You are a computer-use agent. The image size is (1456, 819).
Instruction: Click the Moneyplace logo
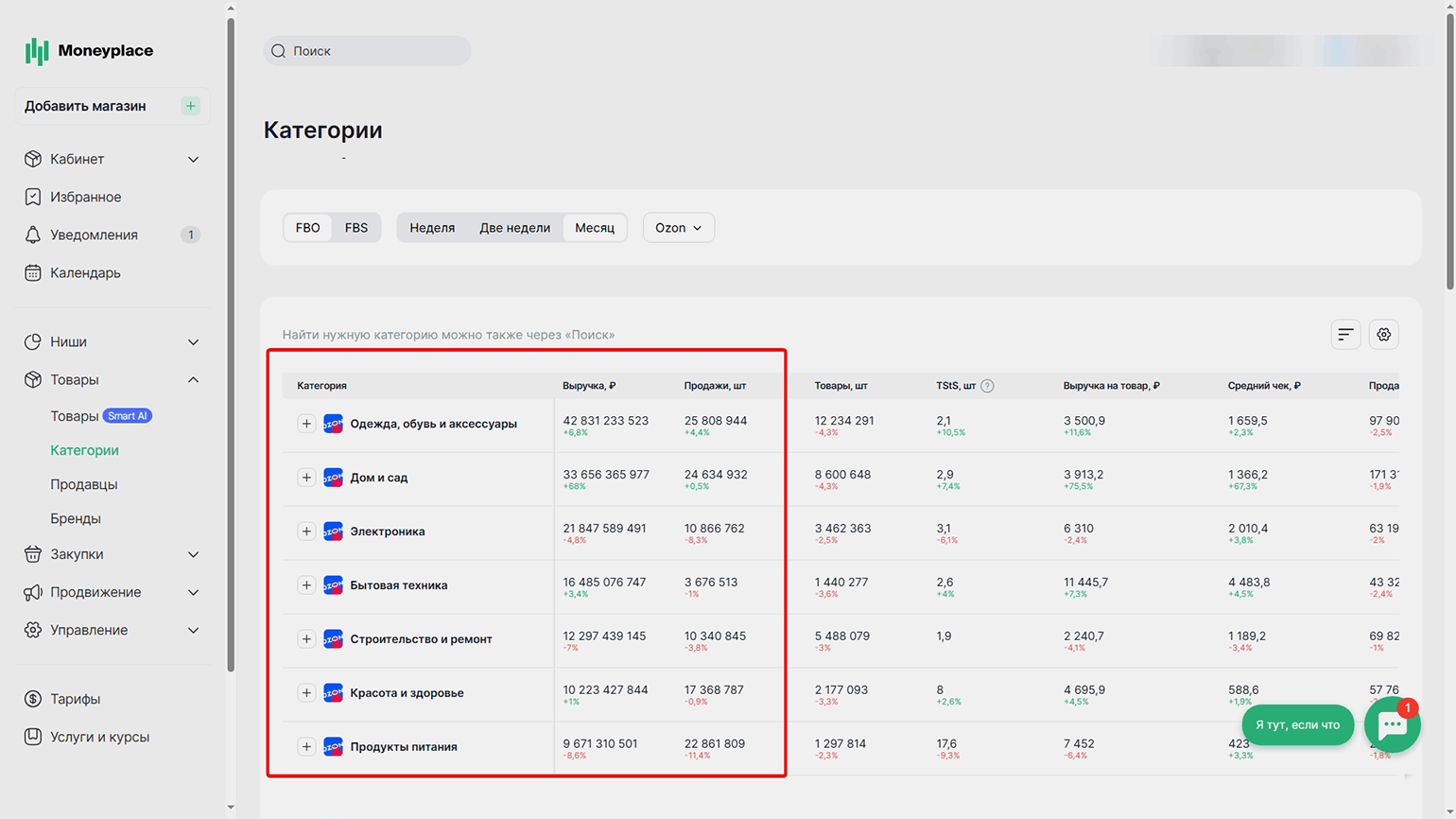(90, 51)
